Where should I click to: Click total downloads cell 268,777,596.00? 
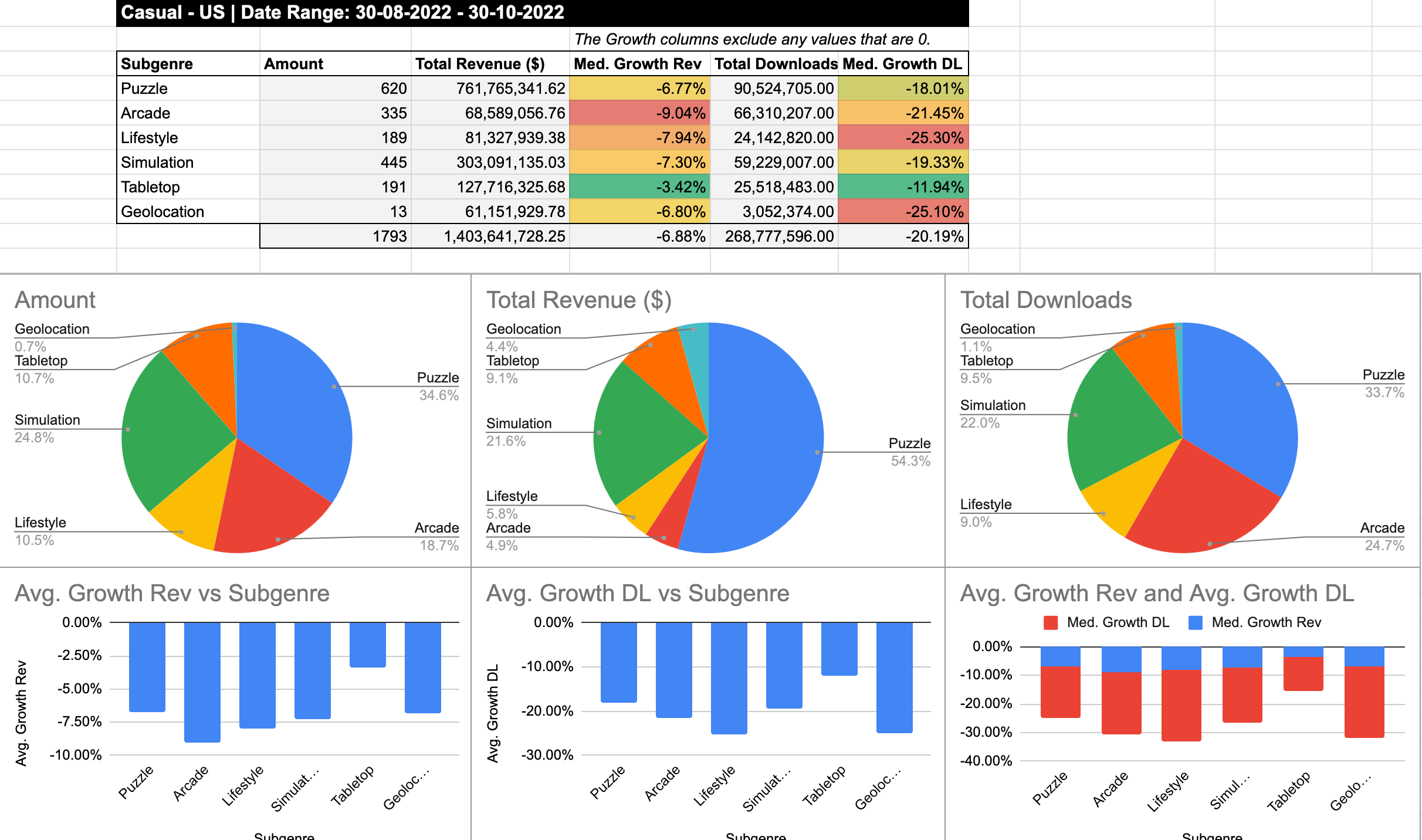click(774, 236)
